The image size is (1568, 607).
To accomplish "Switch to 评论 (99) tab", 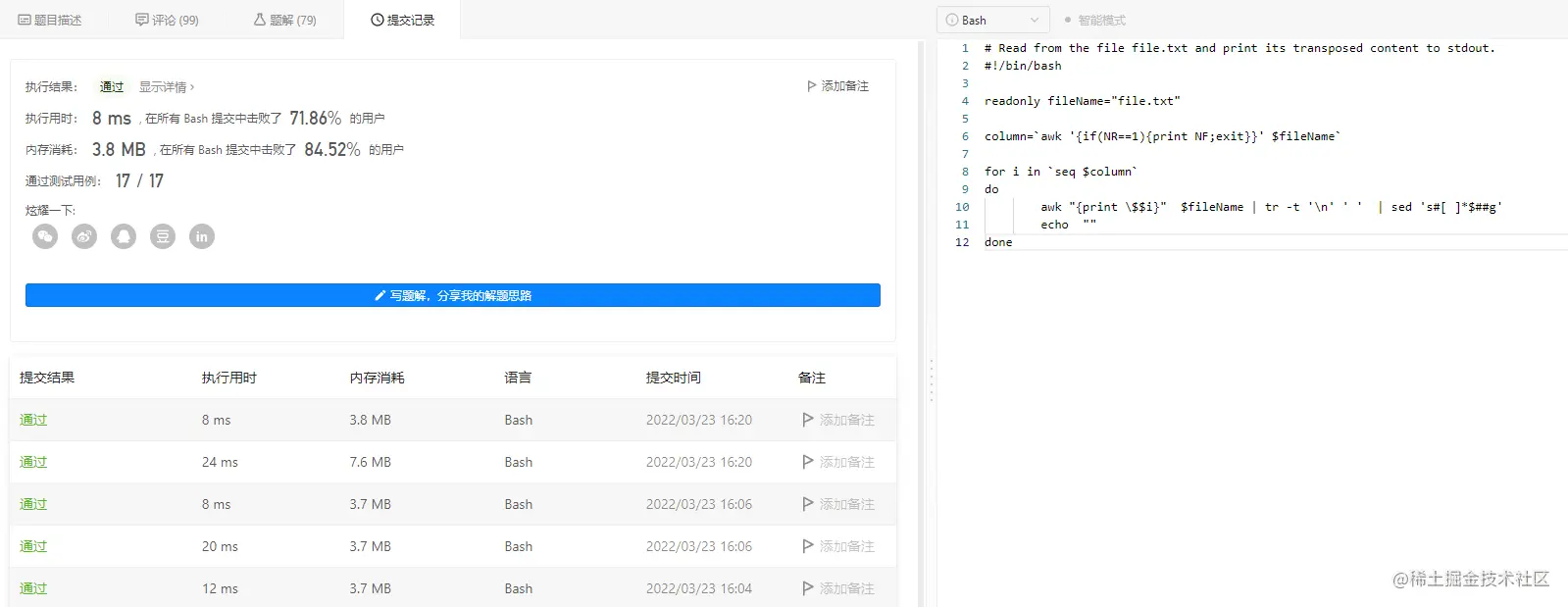I will (x=167, y=20).
